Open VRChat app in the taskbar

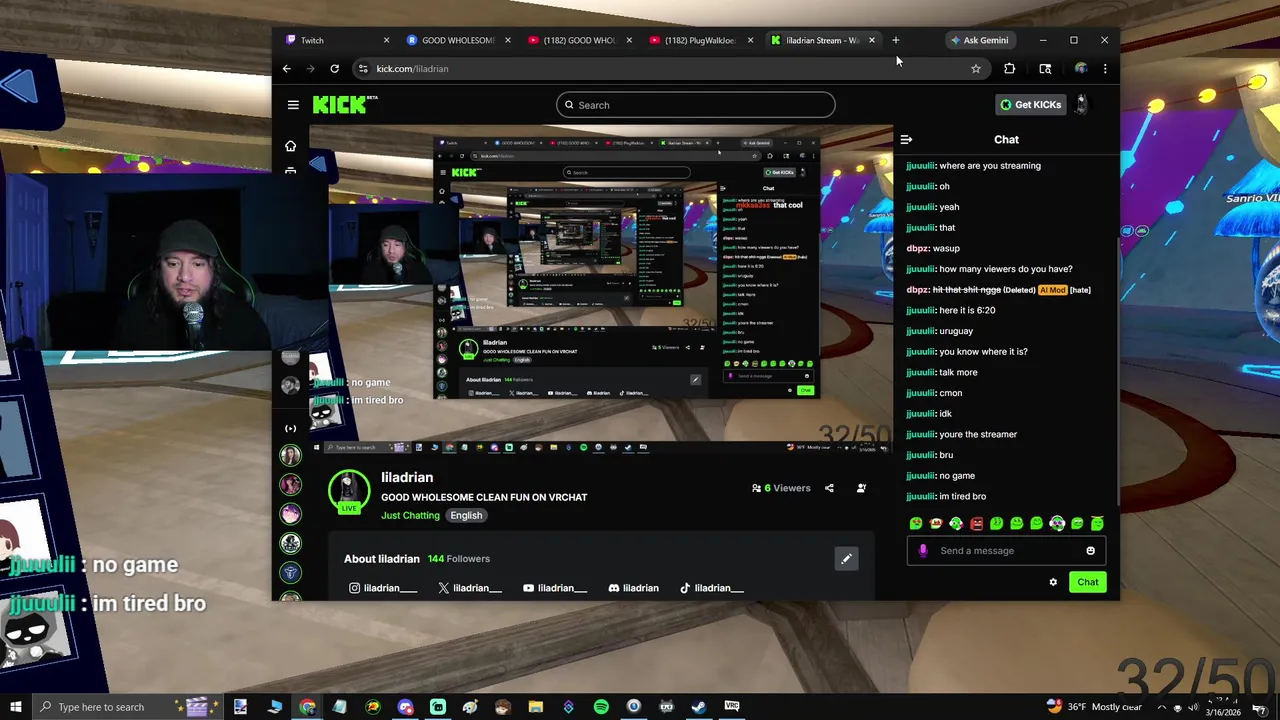pos(732,707)
